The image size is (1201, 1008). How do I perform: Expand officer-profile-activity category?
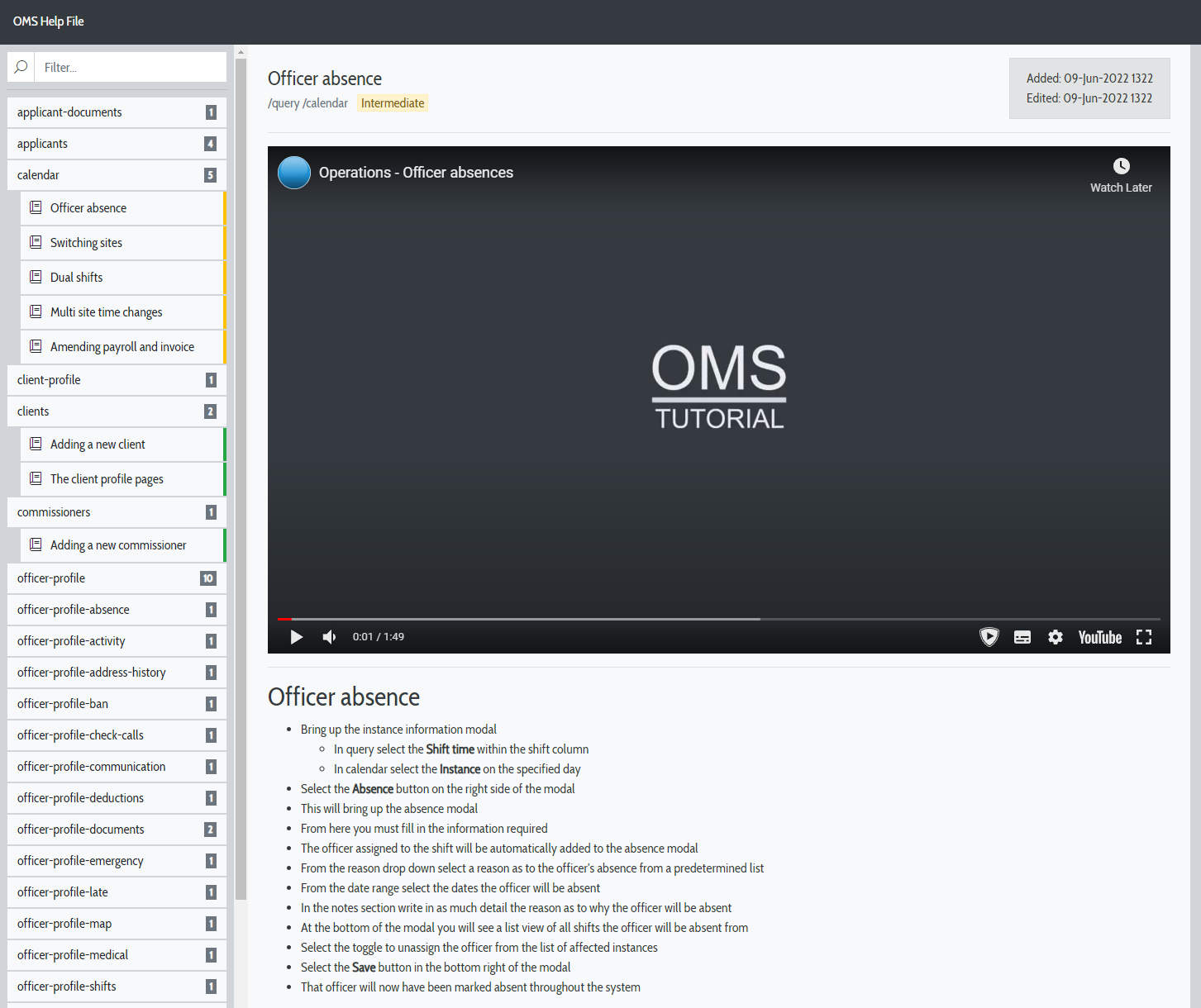point(117,641)
